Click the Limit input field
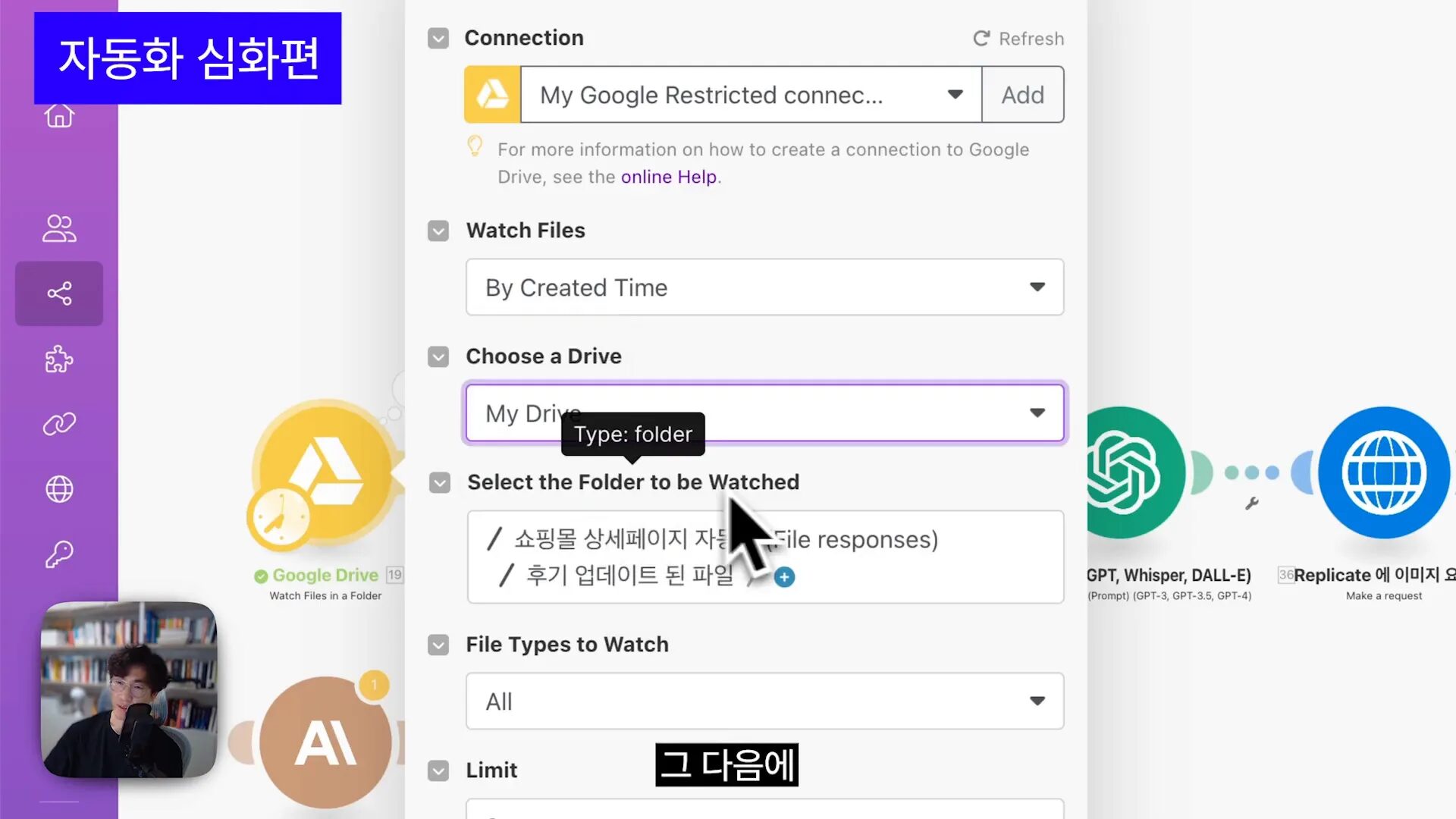Viewport: 1456px width, 819px height. (764, 807)
